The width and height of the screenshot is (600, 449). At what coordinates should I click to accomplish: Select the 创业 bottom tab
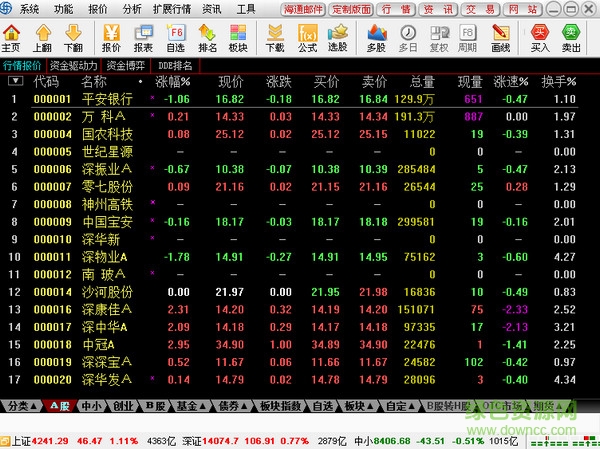[x=122, y=406]
